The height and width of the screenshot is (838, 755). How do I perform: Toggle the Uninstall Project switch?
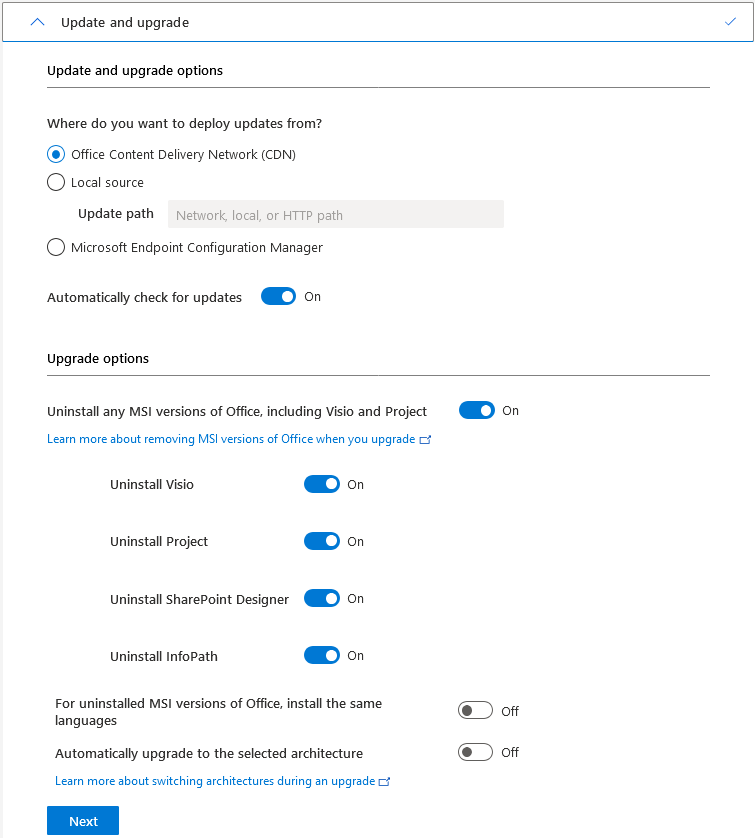pos(321,542)
